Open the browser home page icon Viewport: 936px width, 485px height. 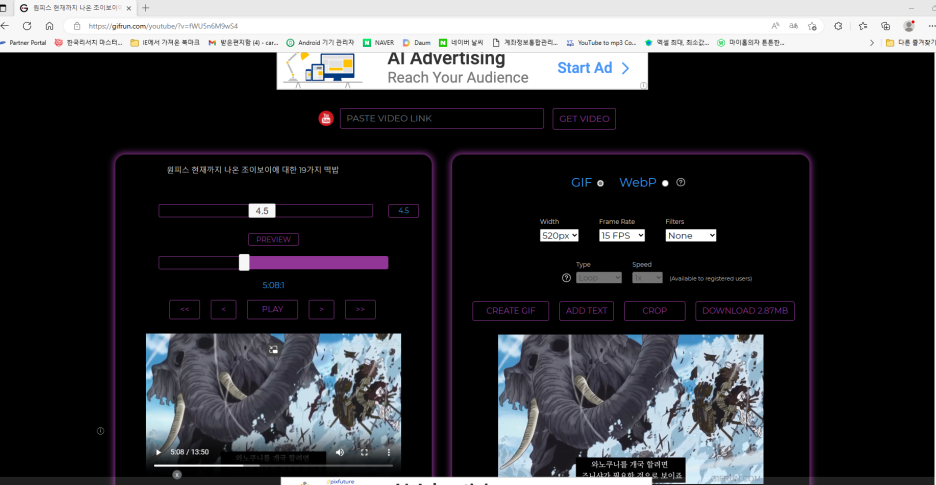coord(50,26)
